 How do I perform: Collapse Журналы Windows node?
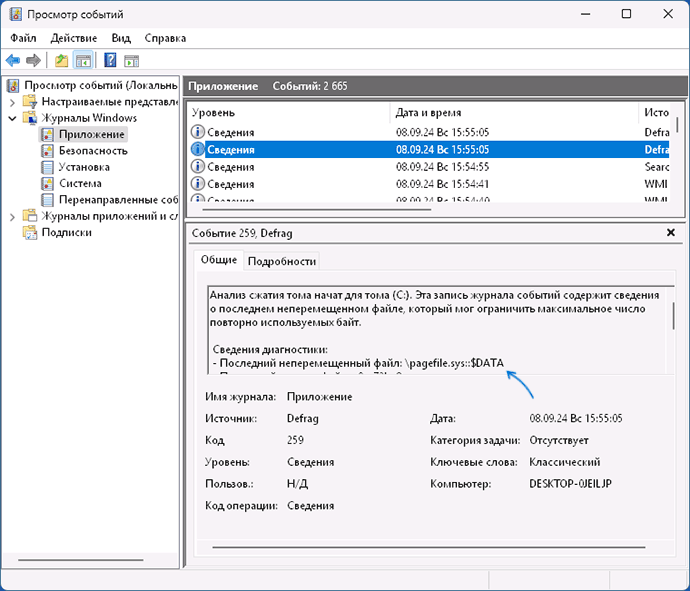12,118
